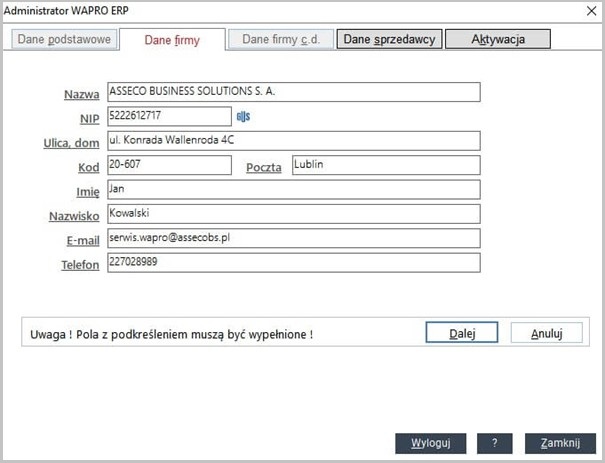The image size is (605, 463).
Task: Switch to the Dane podstawowe tab
Action: click(x=64, y=40)
